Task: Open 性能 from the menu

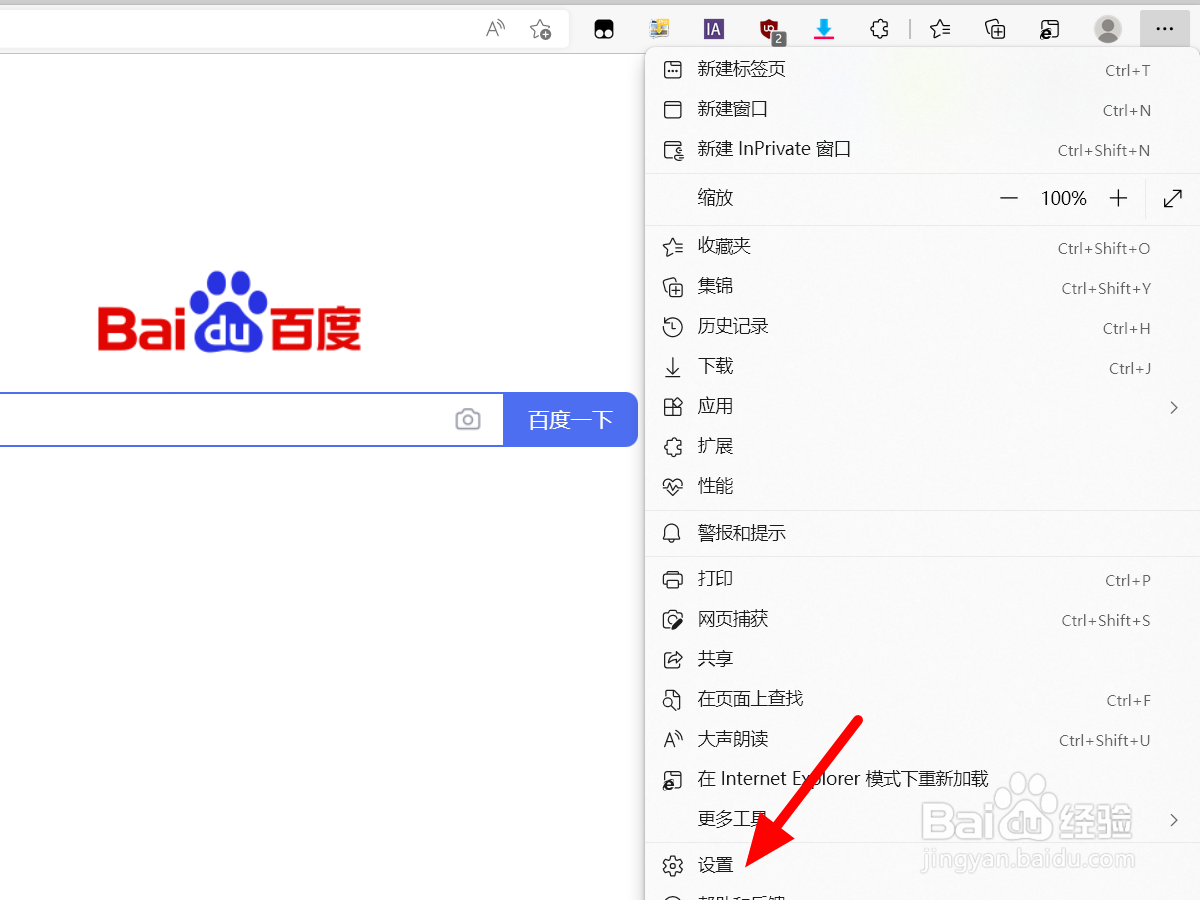Action: pos(922,486)
